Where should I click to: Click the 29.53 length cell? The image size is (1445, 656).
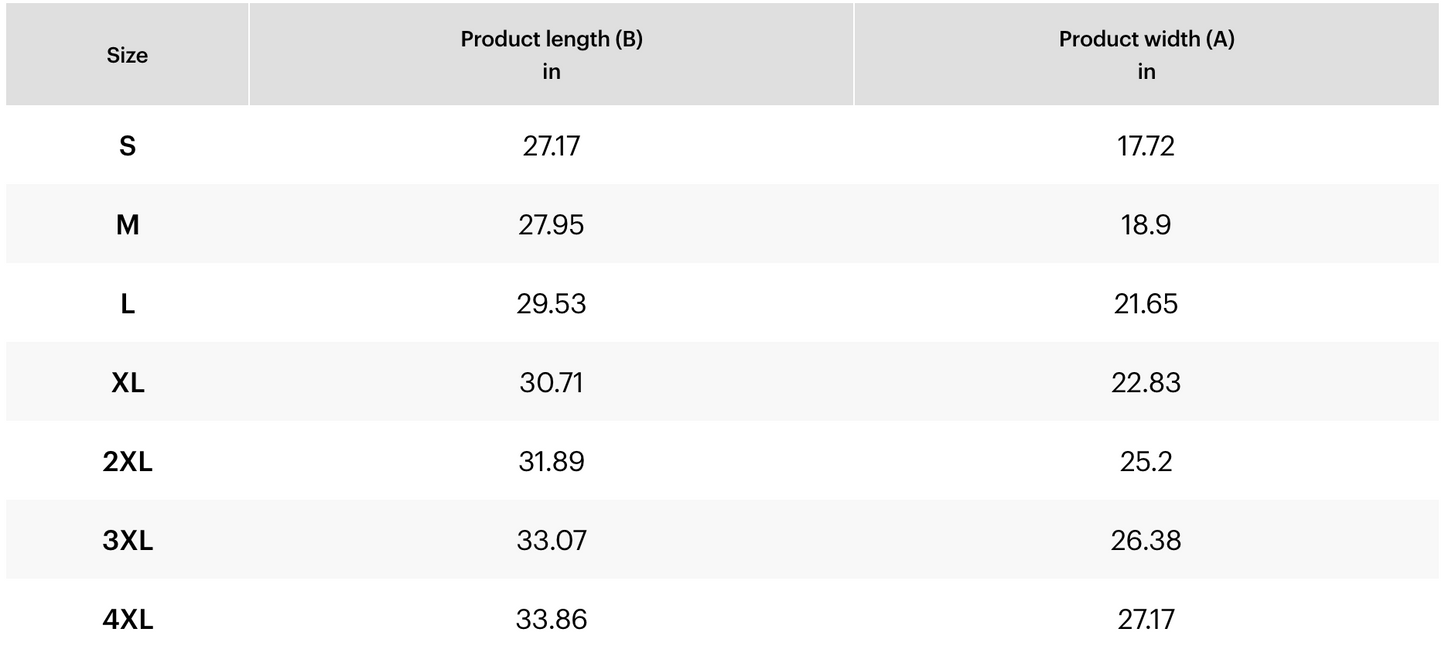(551, 304)
